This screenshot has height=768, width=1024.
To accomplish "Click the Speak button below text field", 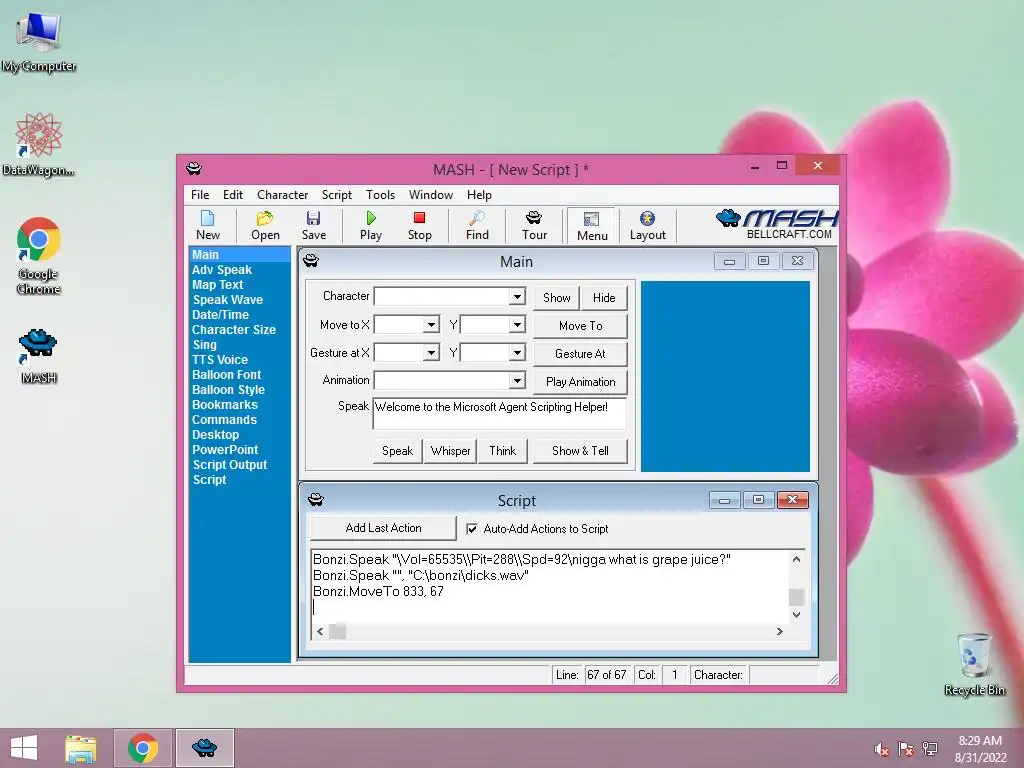I will point(397,451).
